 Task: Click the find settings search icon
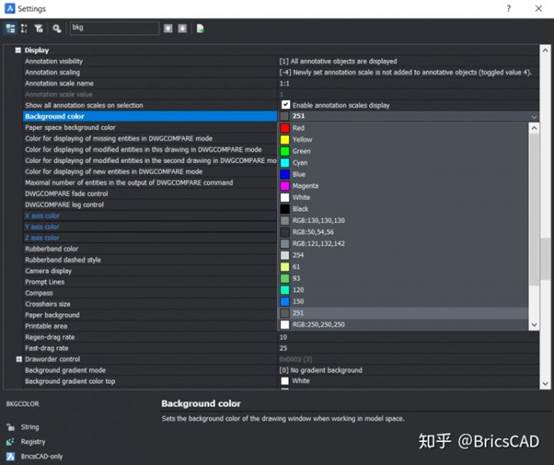[x=57, y=28]
